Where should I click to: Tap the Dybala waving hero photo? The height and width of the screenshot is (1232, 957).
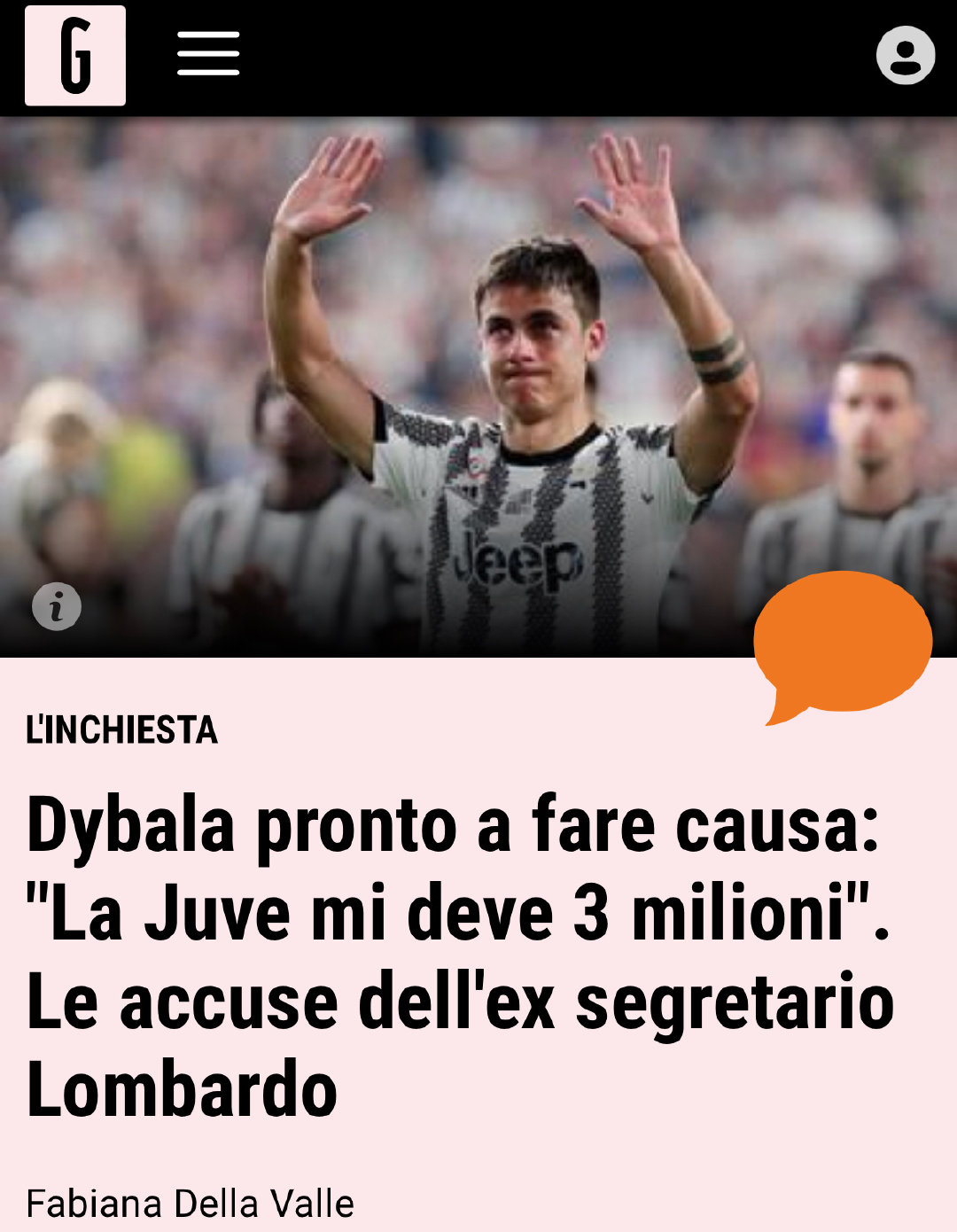478,387
